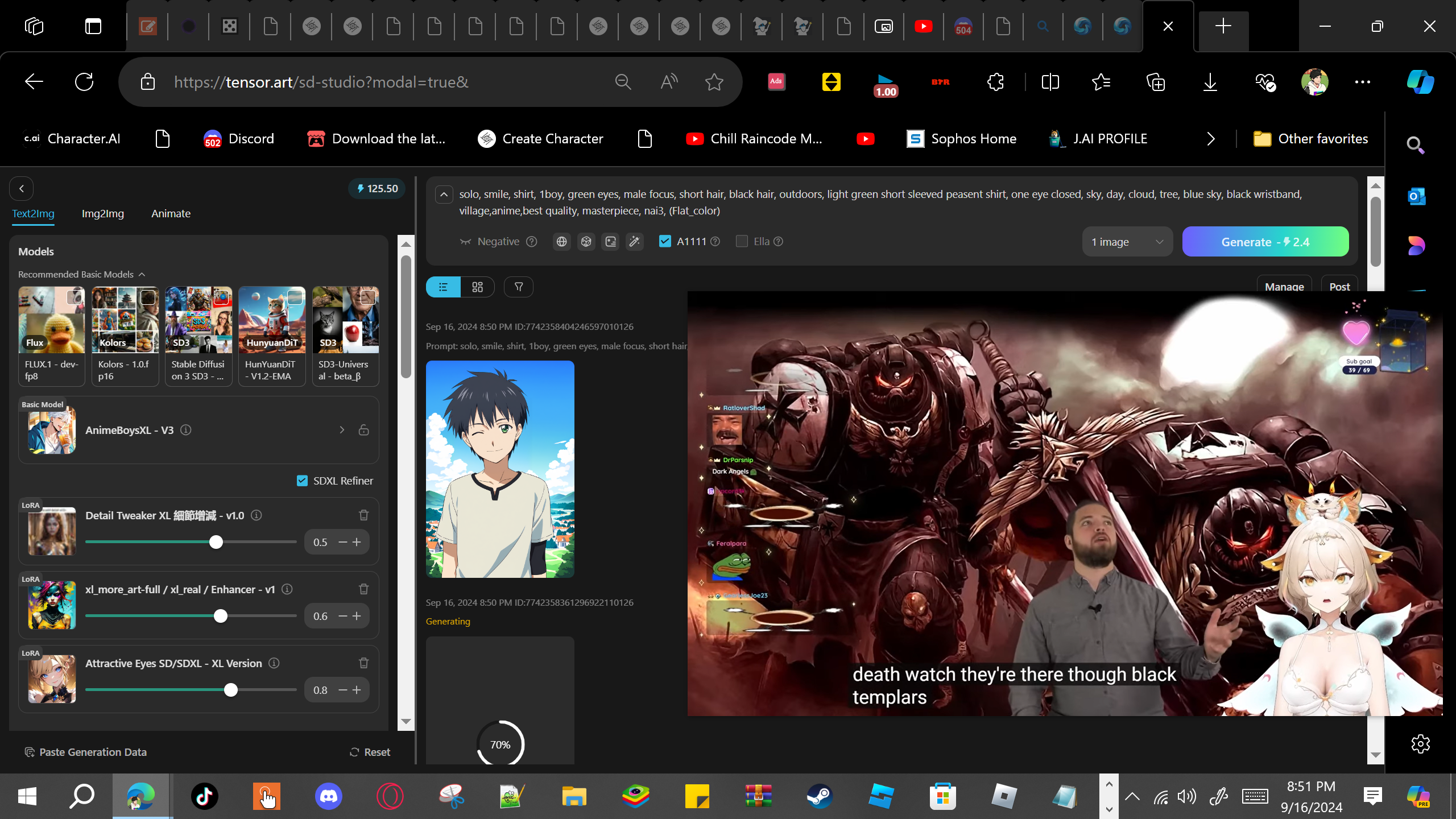This screenshot has height=819, width=1456.
Task: Click the Generate button
Action: point(1265,242)
